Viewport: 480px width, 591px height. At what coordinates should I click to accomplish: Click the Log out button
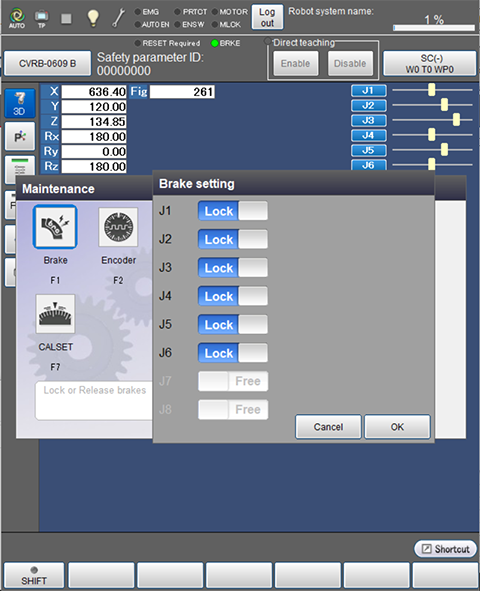tap(267, 17)
